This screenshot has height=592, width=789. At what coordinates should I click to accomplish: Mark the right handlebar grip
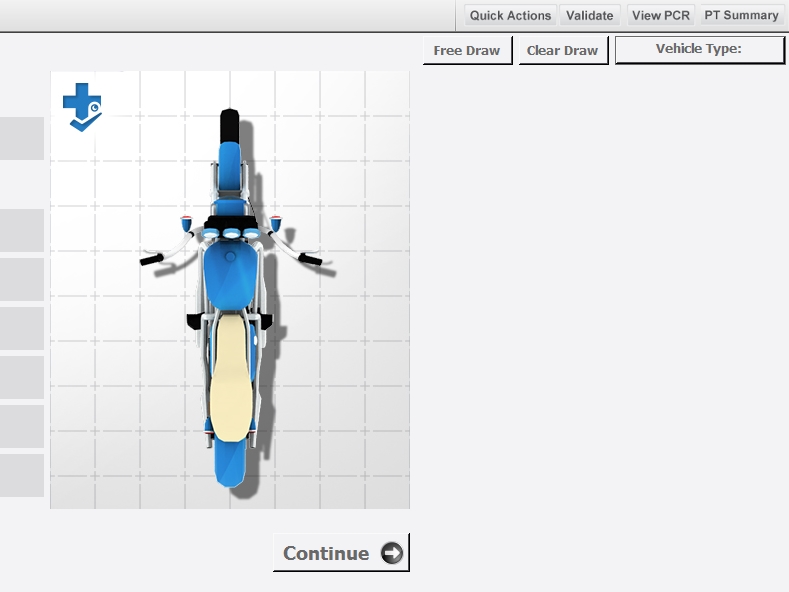pos(310,259)
